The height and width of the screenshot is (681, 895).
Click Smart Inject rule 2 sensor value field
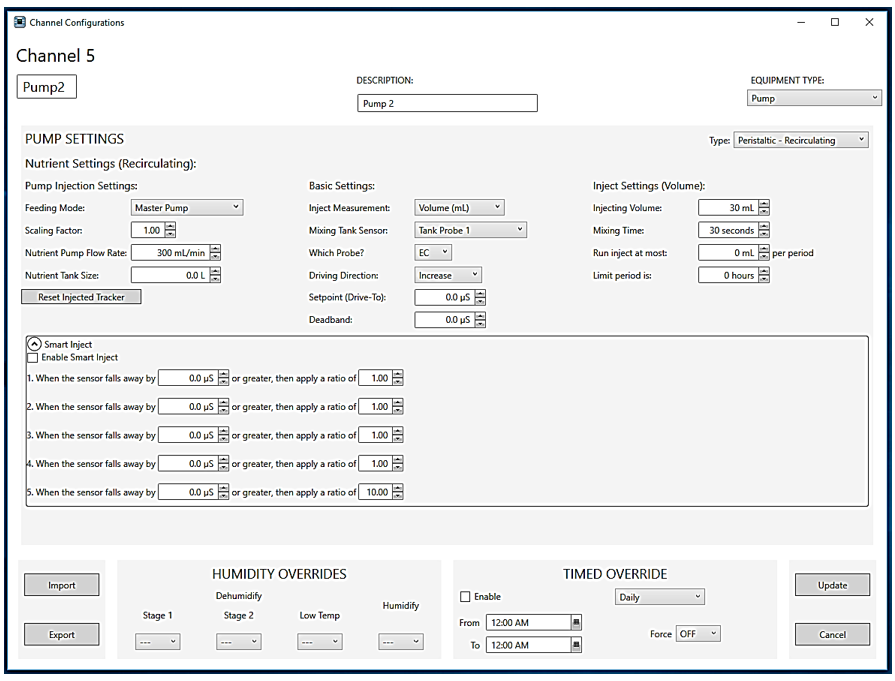coord(188,406)
